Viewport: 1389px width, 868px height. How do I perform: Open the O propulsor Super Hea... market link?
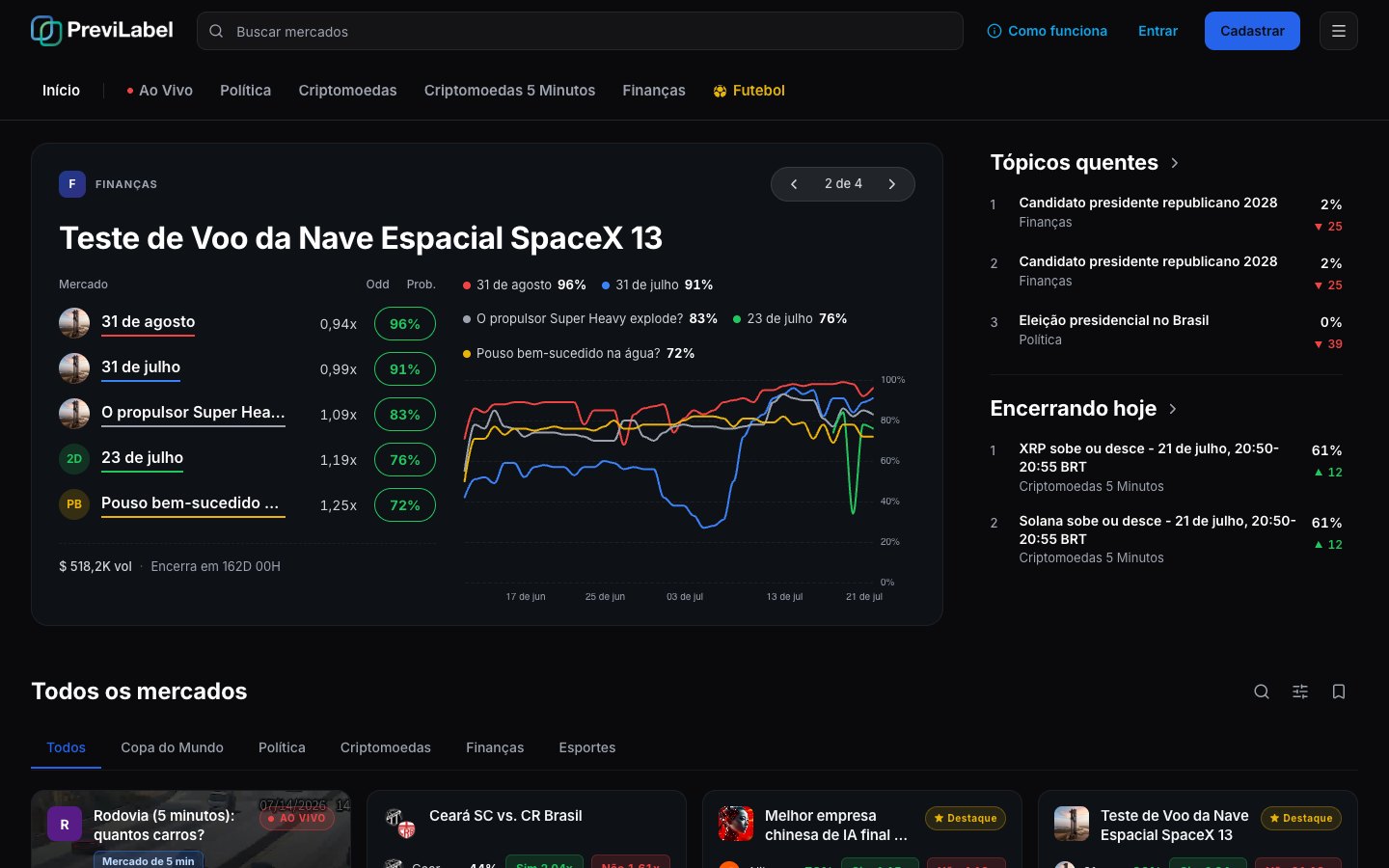point(193,413)
